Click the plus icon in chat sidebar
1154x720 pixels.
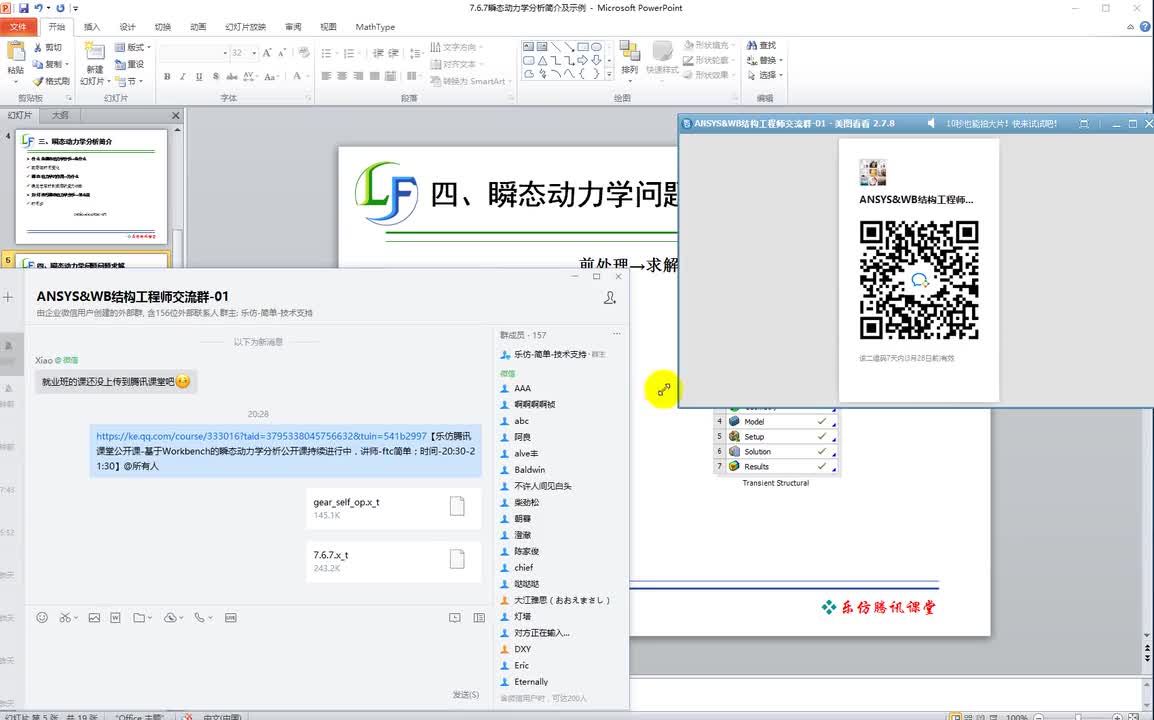coord(8,297)
